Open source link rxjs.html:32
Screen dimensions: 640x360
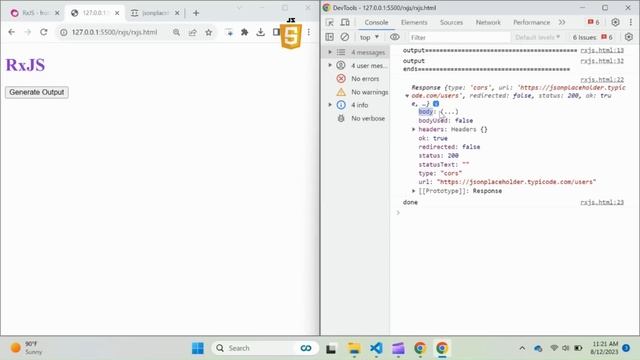[x=602, y=61]
